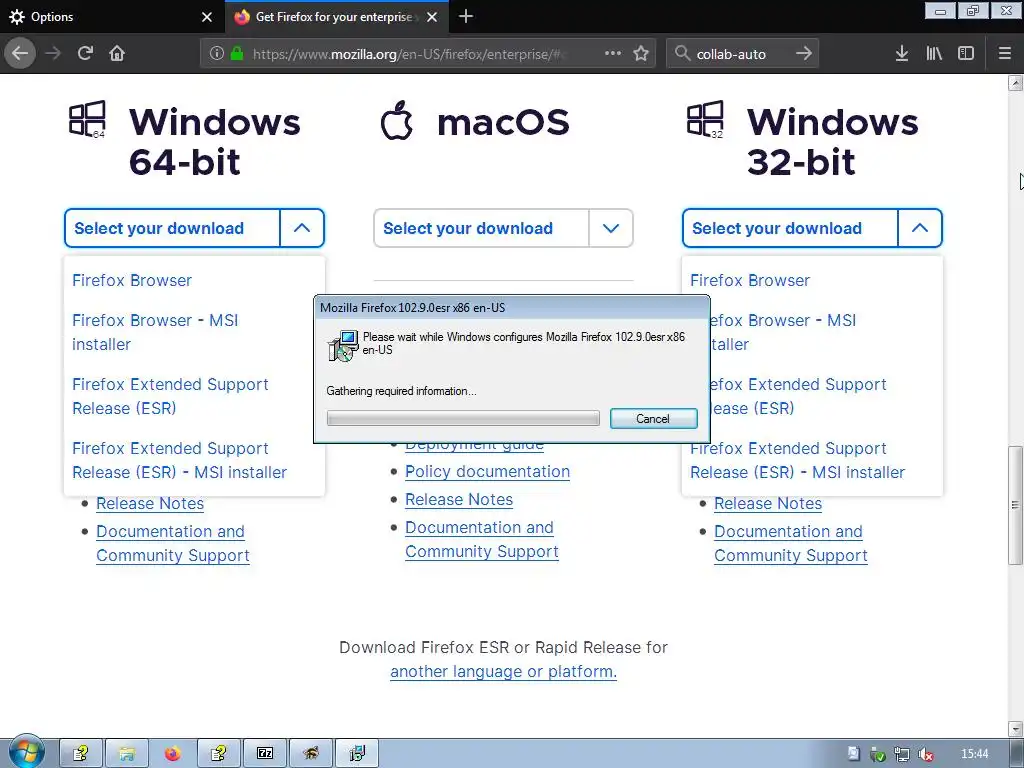Open the muted volume tray icon
The image size is (1024, 768).
pos(925,754)
